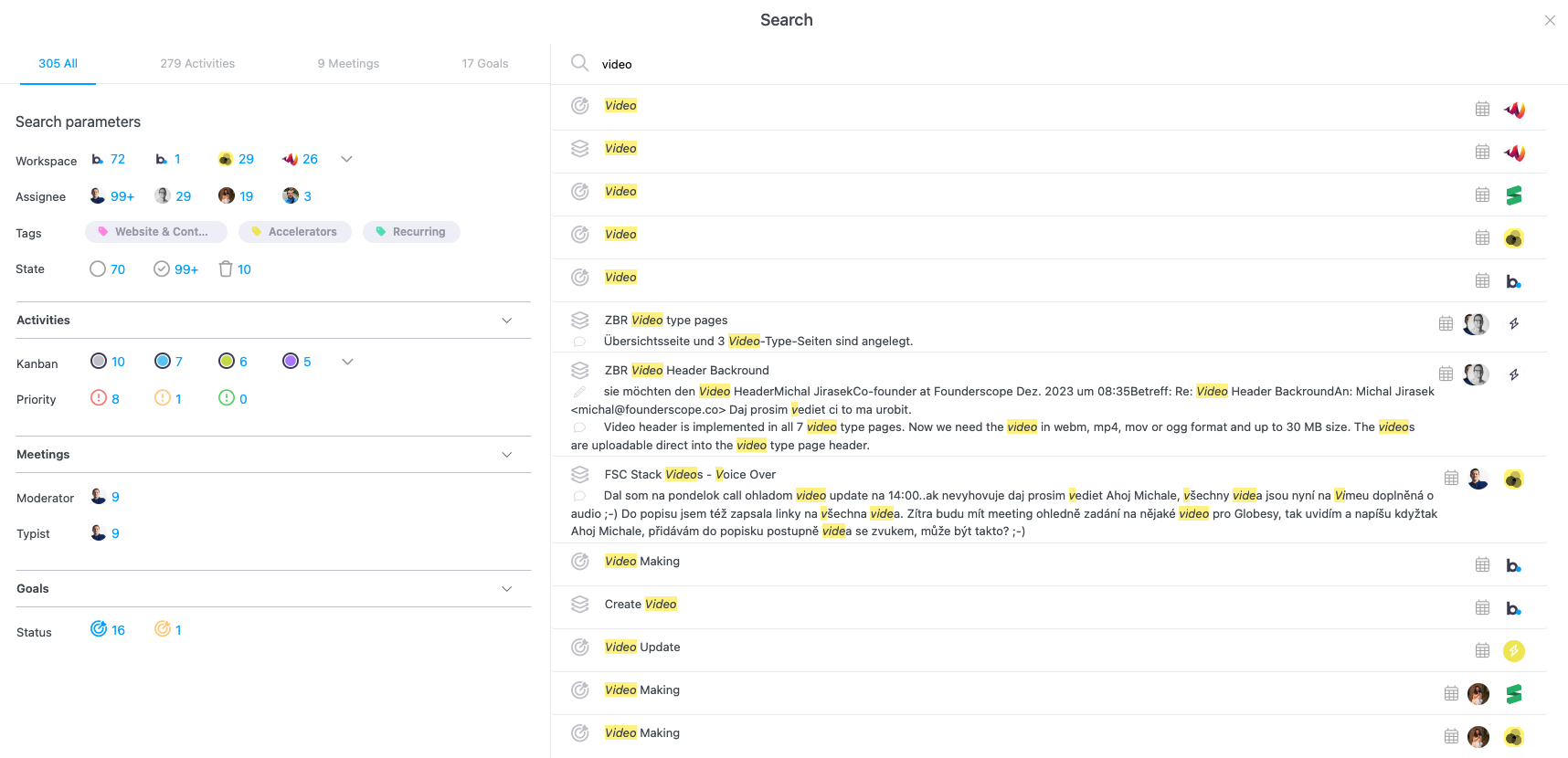The height and width of the screenshot is (758, 1568).
Task: Select the Website & Cont... tag
Action: (x=154, y=232)
